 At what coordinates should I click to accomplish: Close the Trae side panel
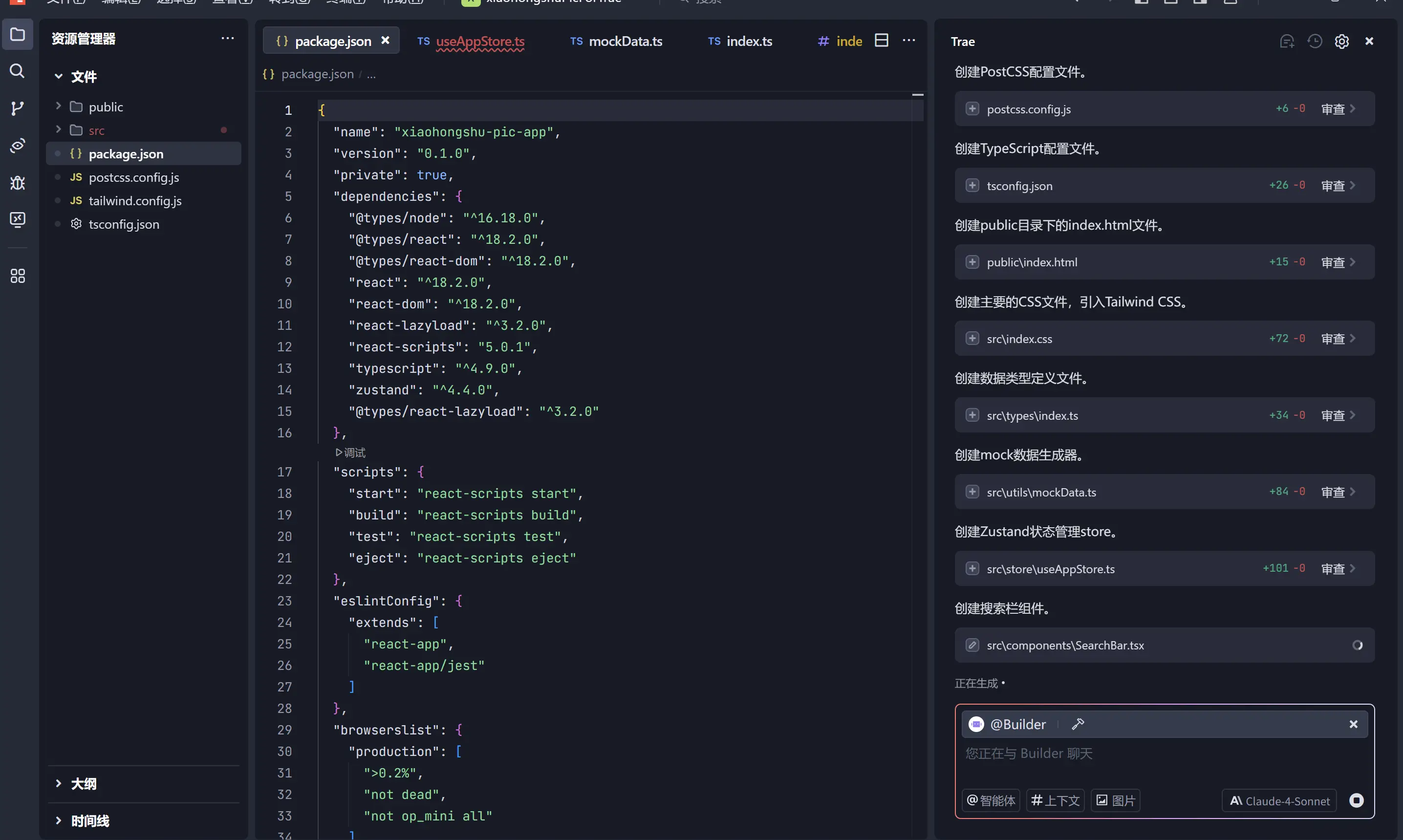pyautogui.click(x=1370, y=42)
